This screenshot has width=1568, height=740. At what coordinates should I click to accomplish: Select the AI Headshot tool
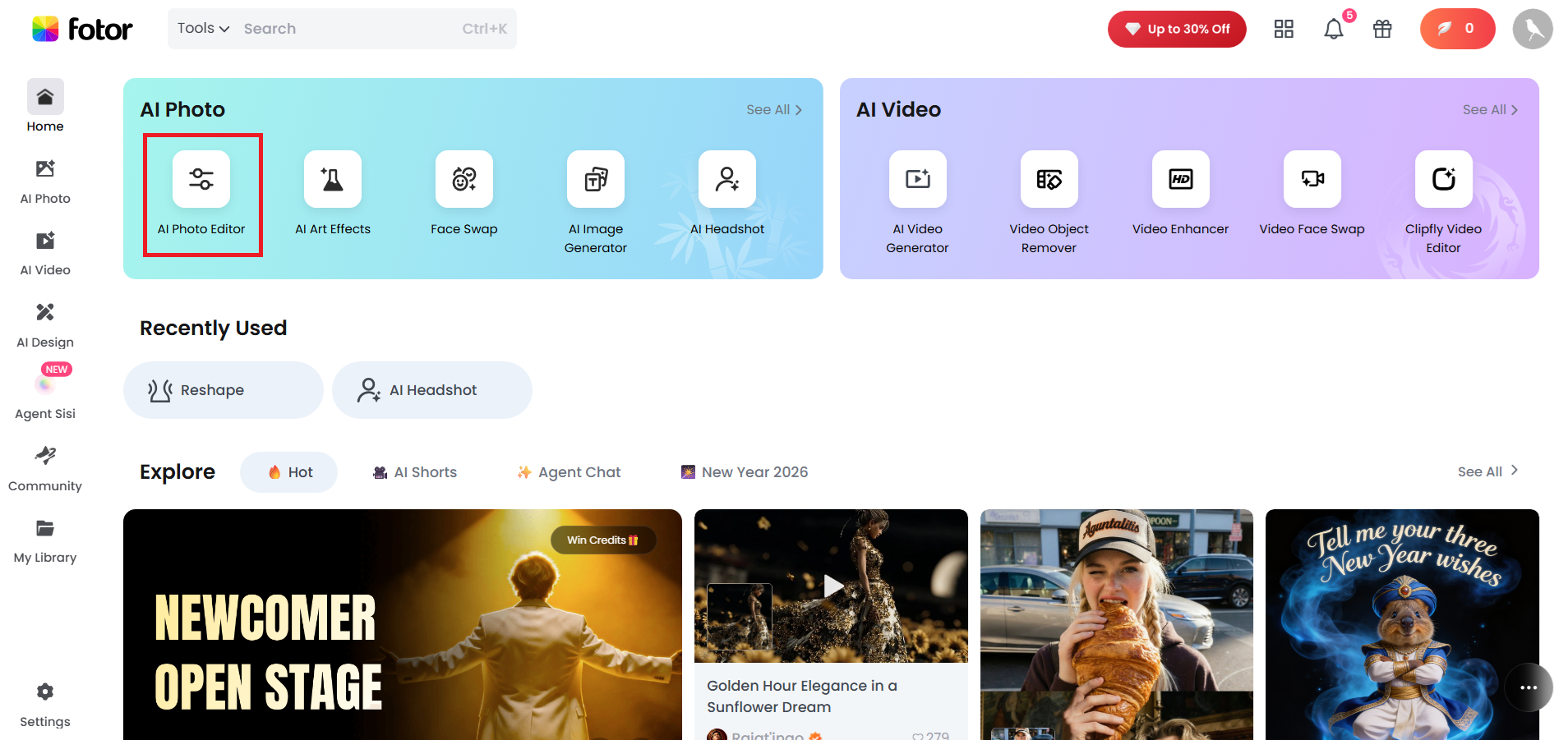(x=726, y=195)
